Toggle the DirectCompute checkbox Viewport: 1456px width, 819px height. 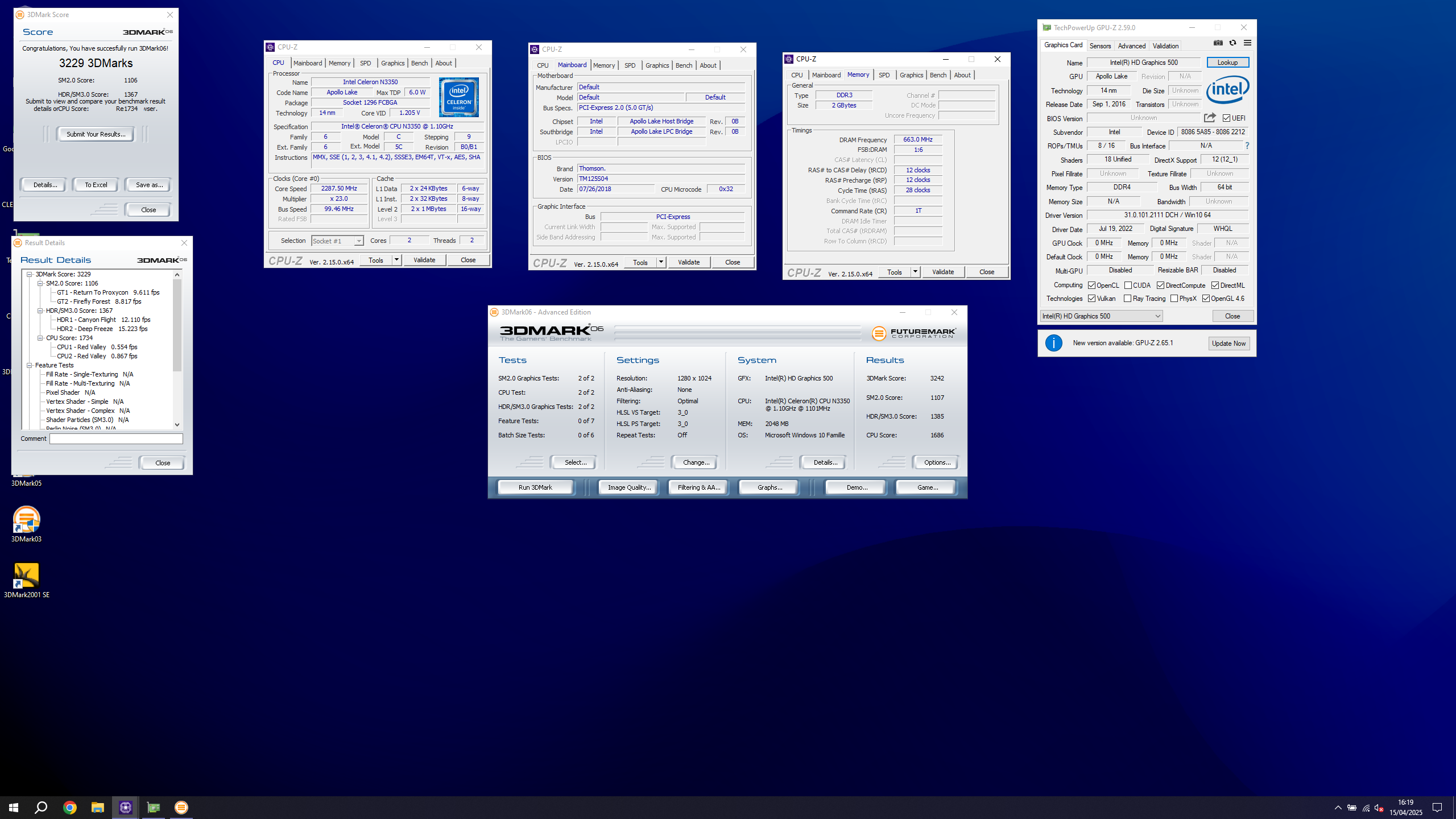click(x=1160, y=286)
